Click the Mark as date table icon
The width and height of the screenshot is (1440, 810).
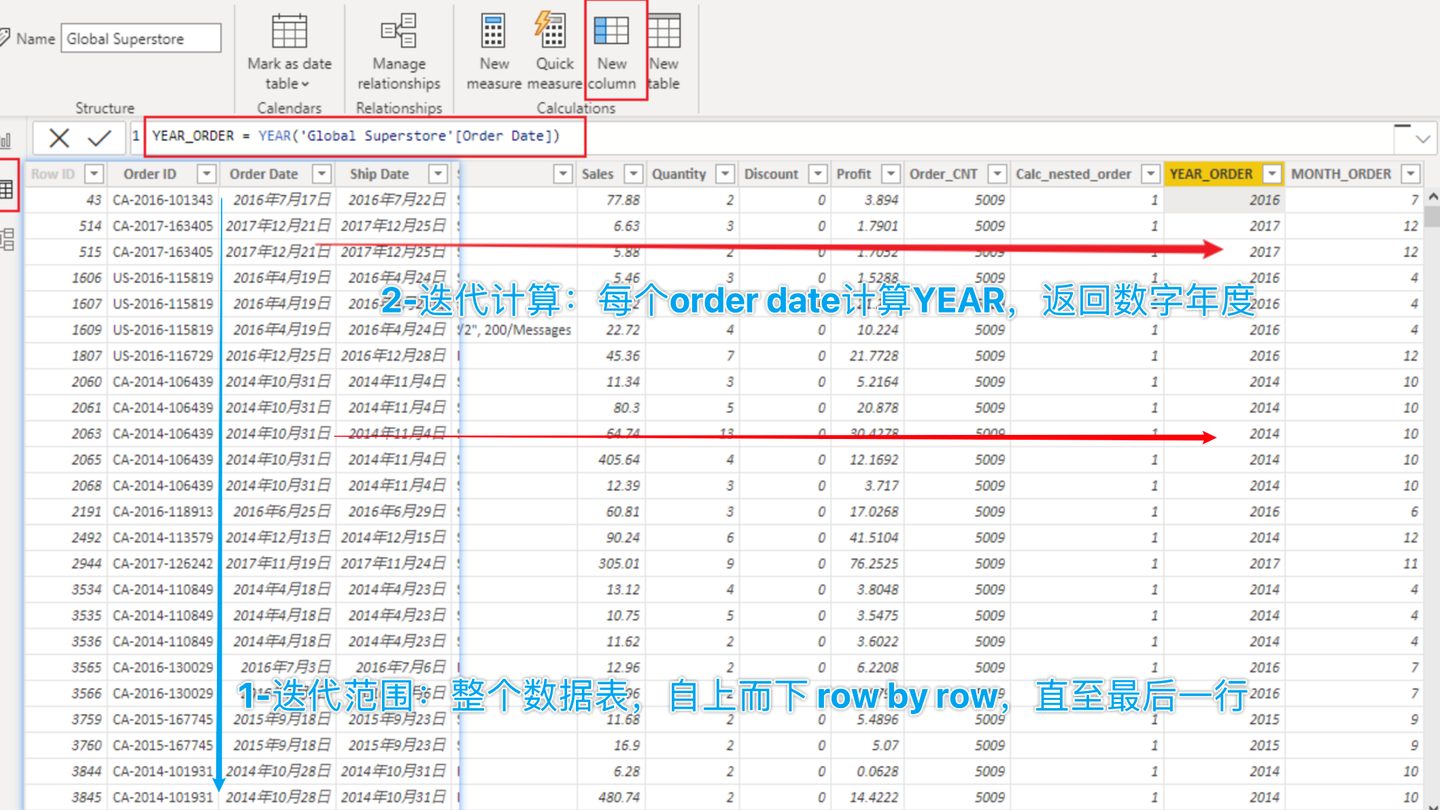click(x=289, y=31)
